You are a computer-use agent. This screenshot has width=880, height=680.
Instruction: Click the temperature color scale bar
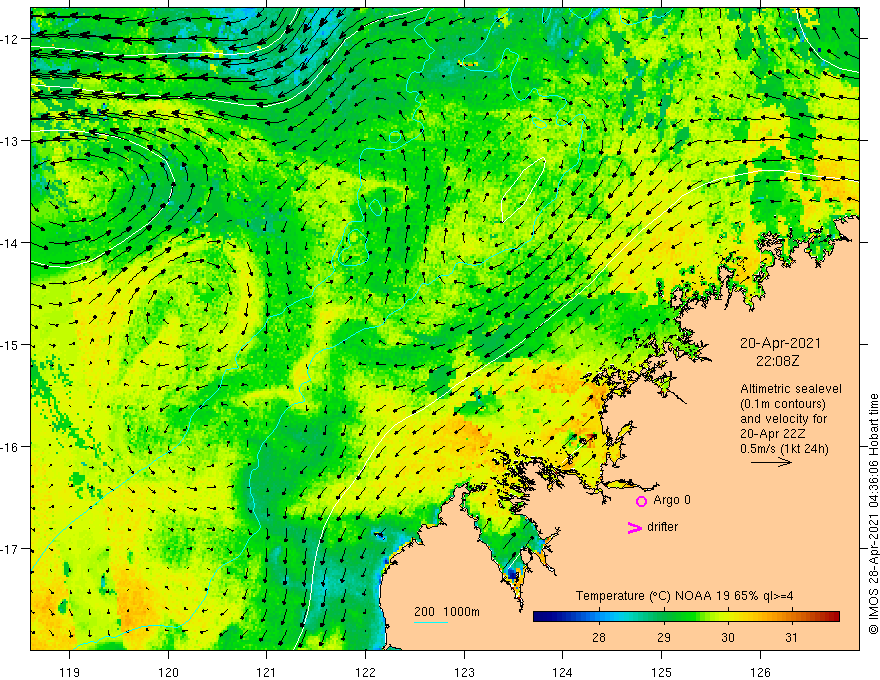pos(686,617)
